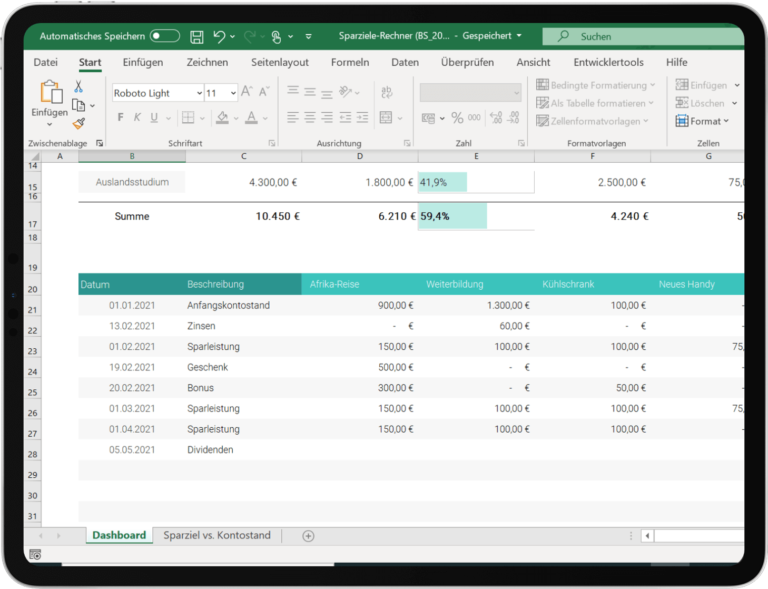Switch to the Zeichnen tab
The image size is (768, 589).
click(207, 62)
